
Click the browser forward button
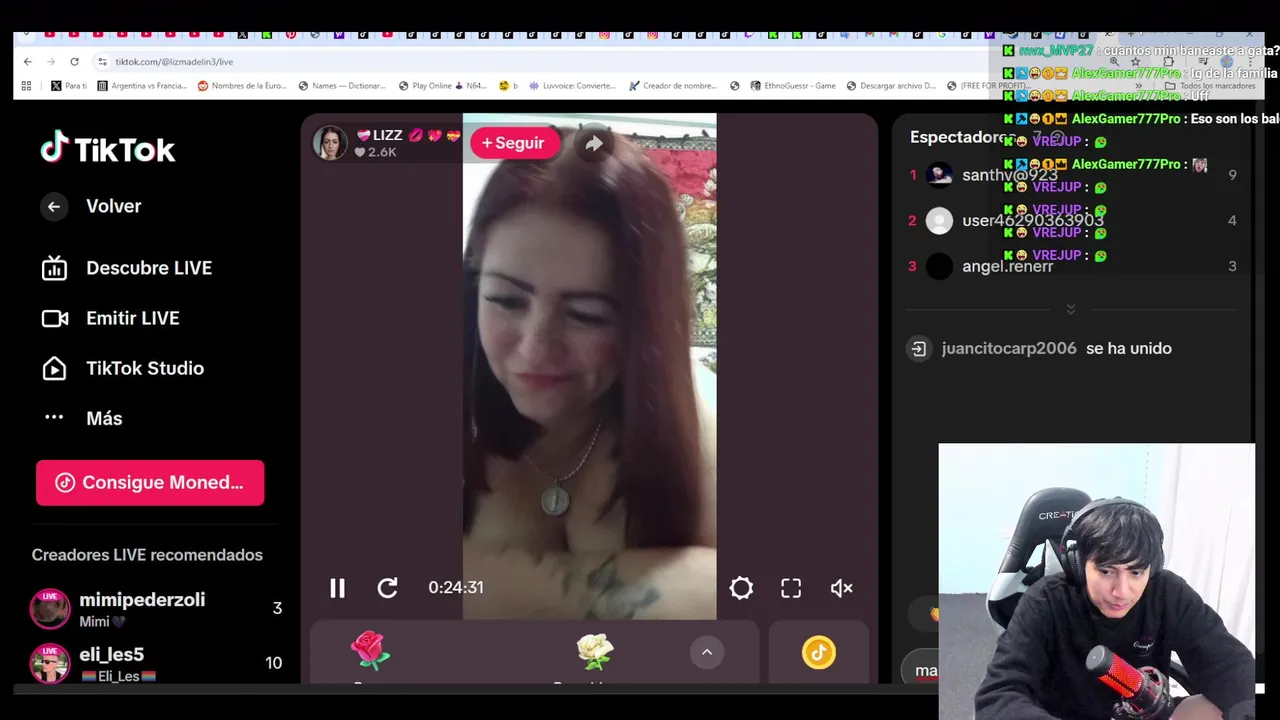(51, 62)
